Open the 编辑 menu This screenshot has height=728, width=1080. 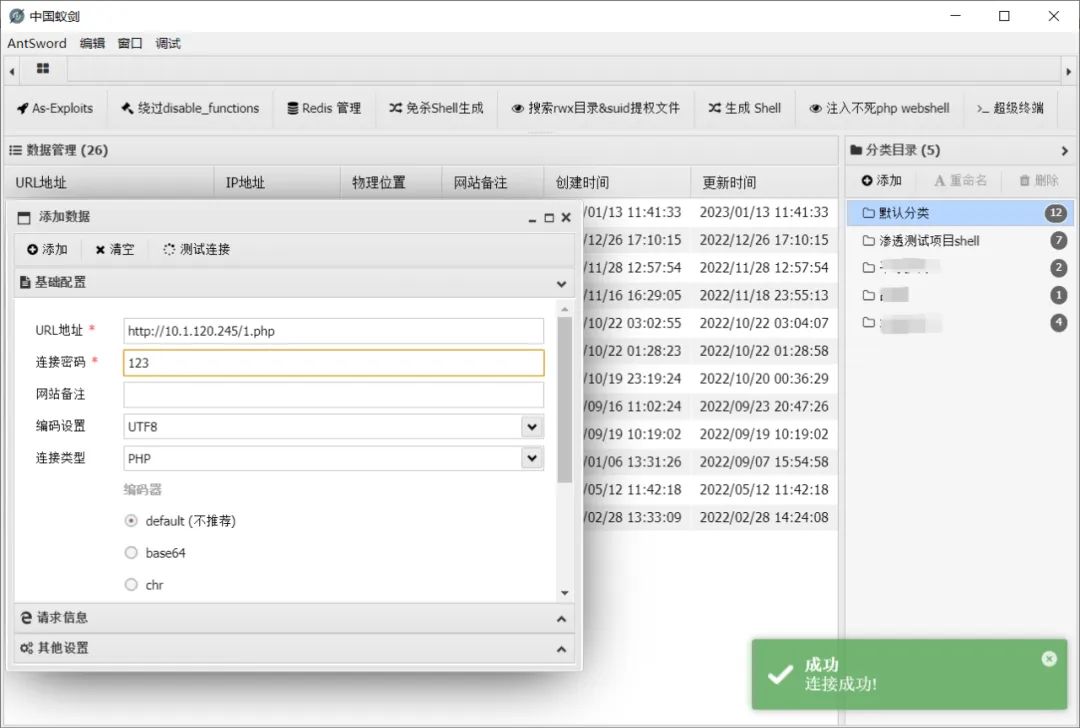(x=92, y=43)
